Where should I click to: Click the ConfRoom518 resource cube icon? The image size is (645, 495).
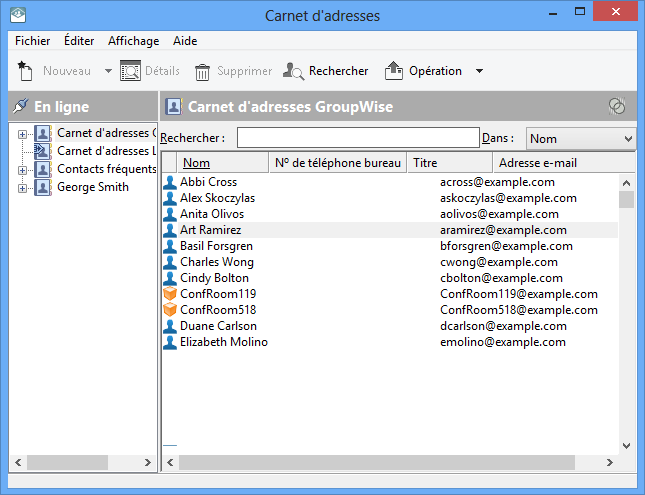point(170,310)
